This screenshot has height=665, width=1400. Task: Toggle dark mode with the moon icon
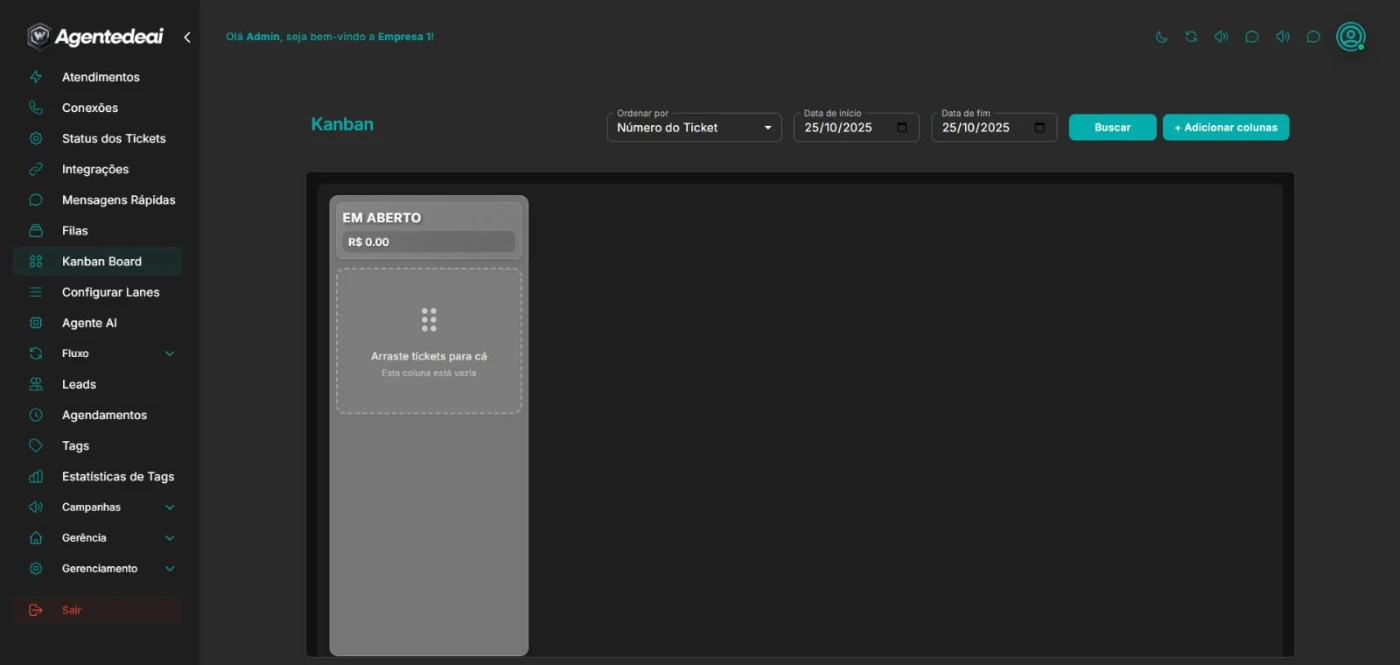click(1161, 36)
